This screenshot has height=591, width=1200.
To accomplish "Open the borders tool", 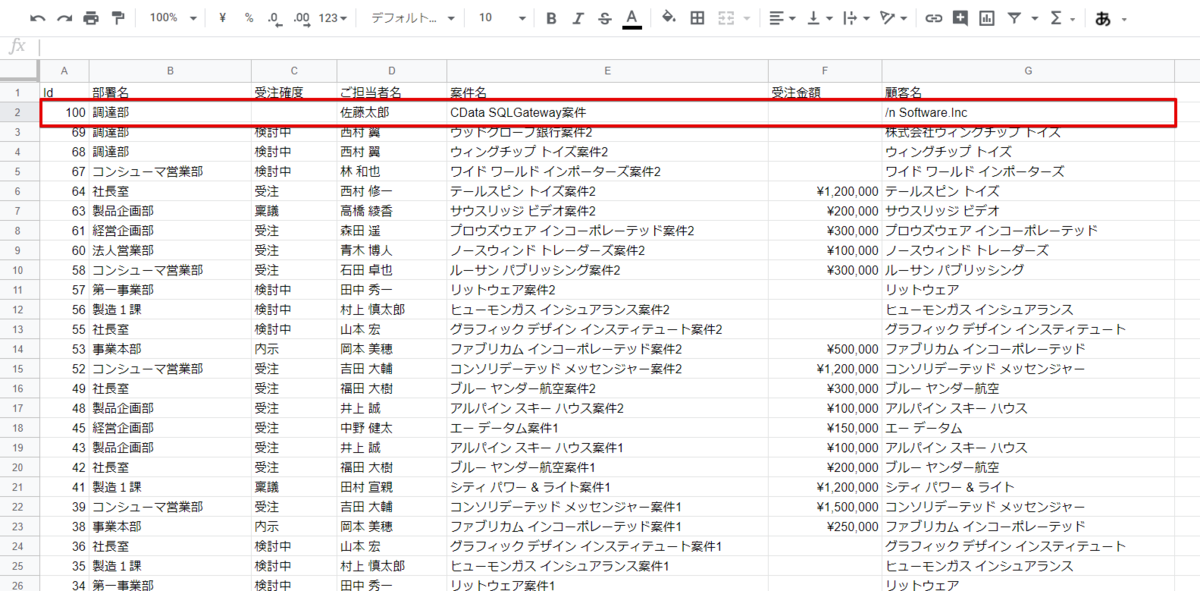I will (x=698, y=18).
